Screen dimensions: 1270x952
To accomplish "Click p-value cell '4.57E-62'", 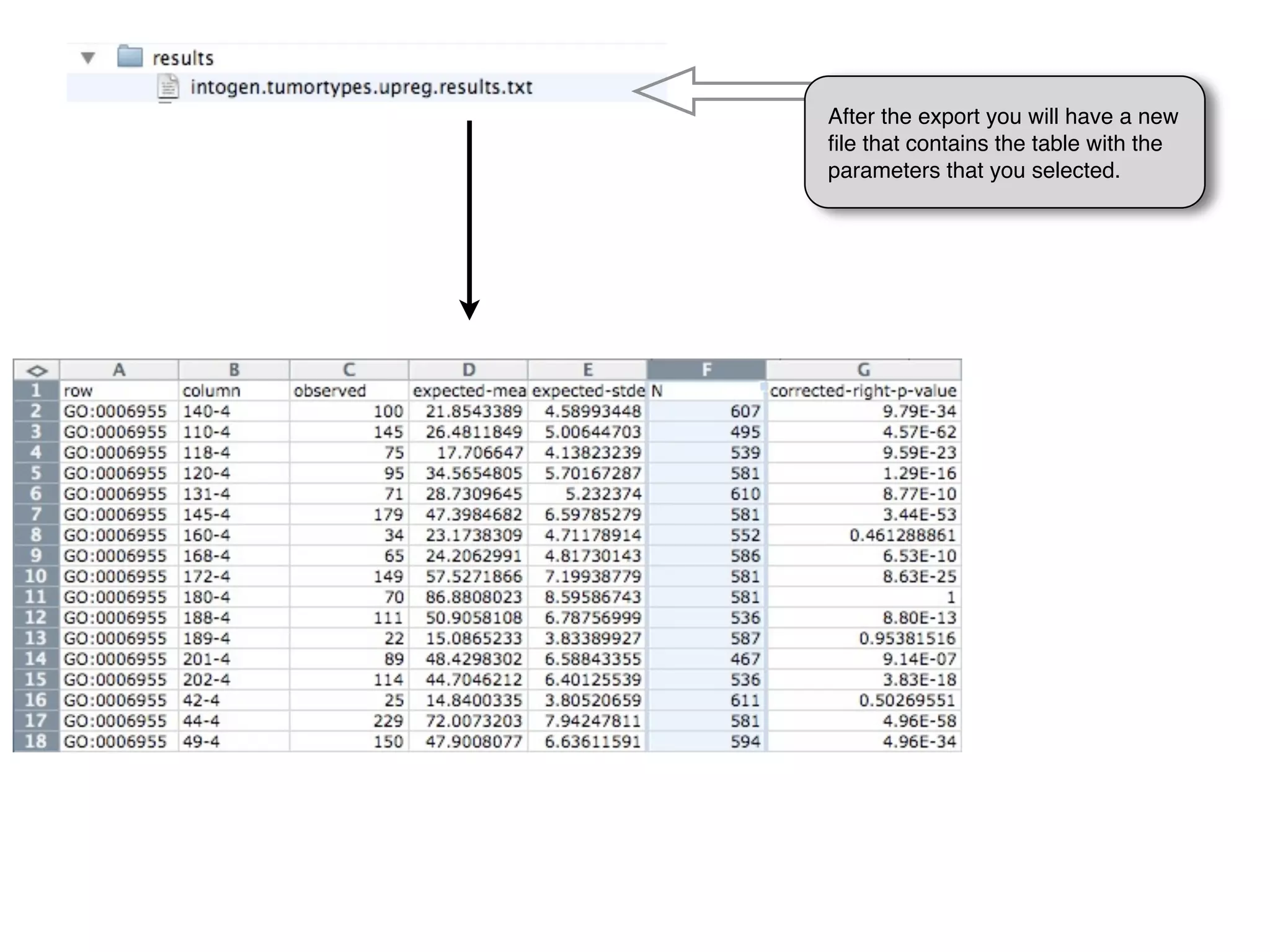I will click(864, 432).
